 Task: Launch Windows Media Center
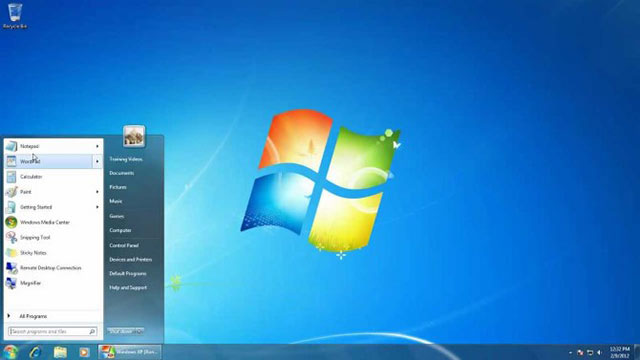coord(53,222)
